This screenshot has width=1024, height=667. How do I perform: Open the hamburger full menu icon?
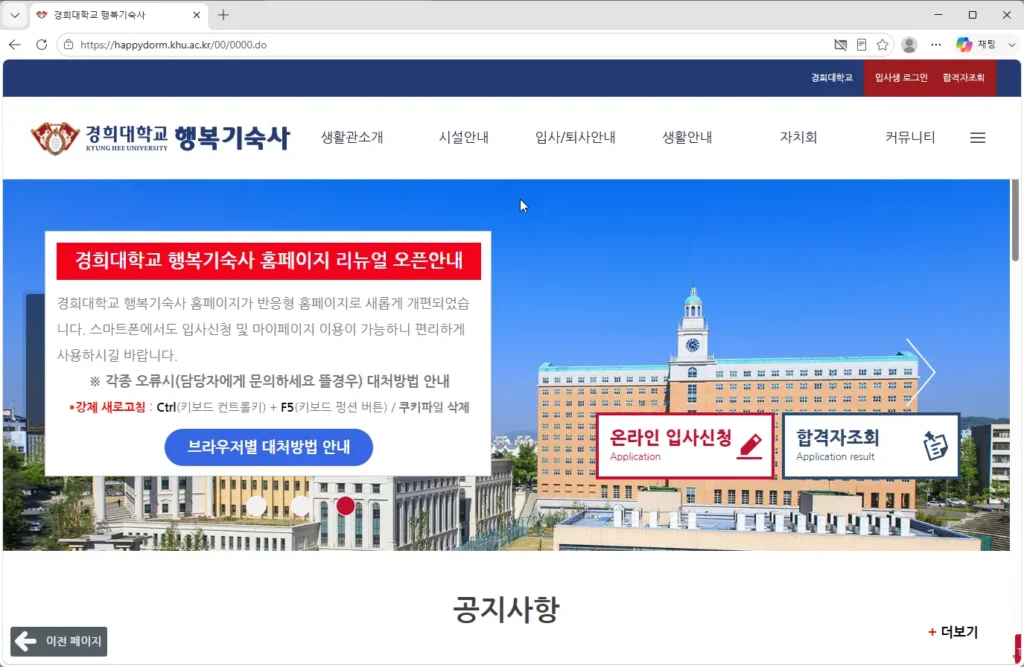click(978, 138)
